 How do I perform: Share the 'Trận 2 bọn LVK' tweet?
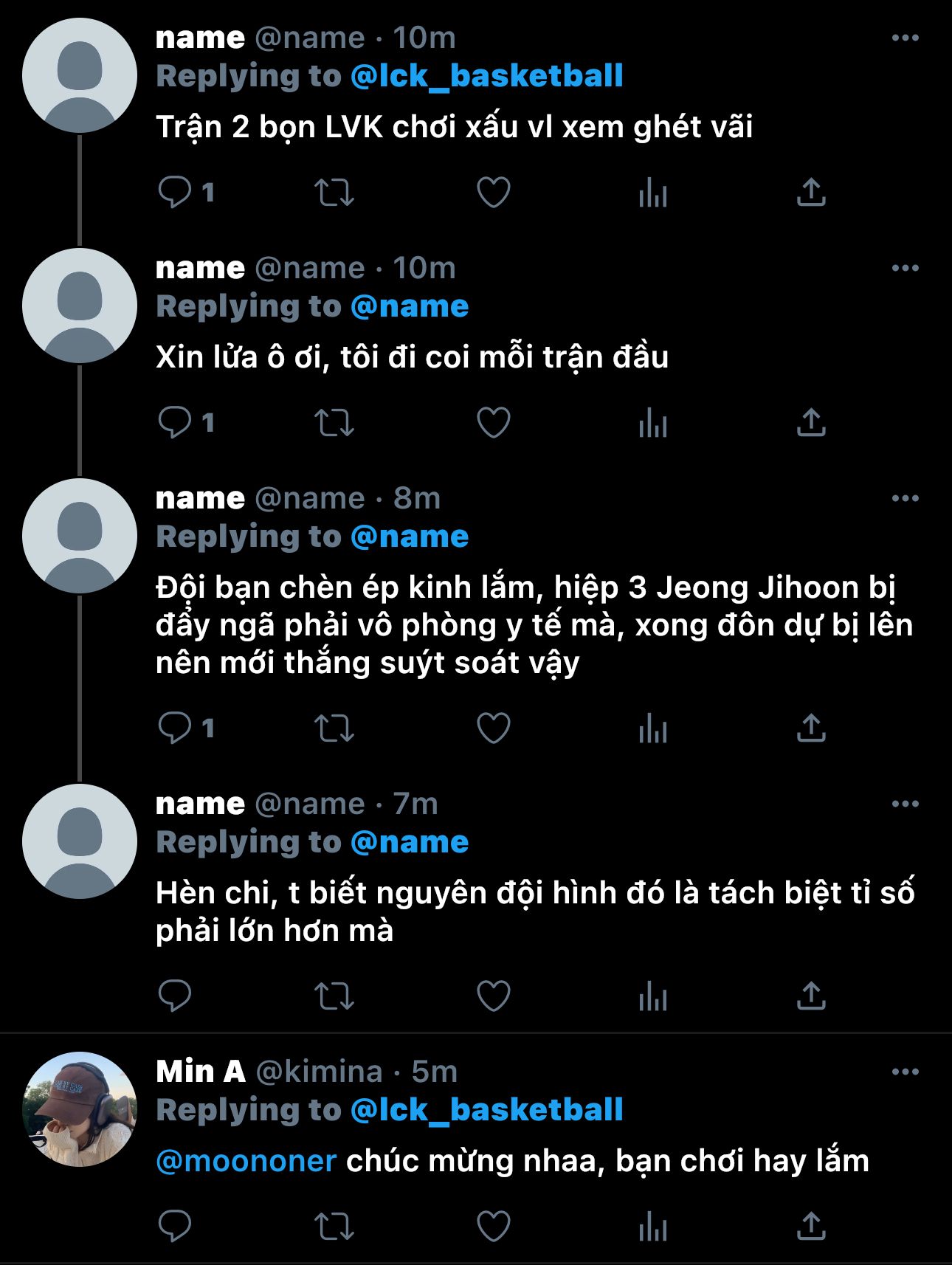[811, 193]
